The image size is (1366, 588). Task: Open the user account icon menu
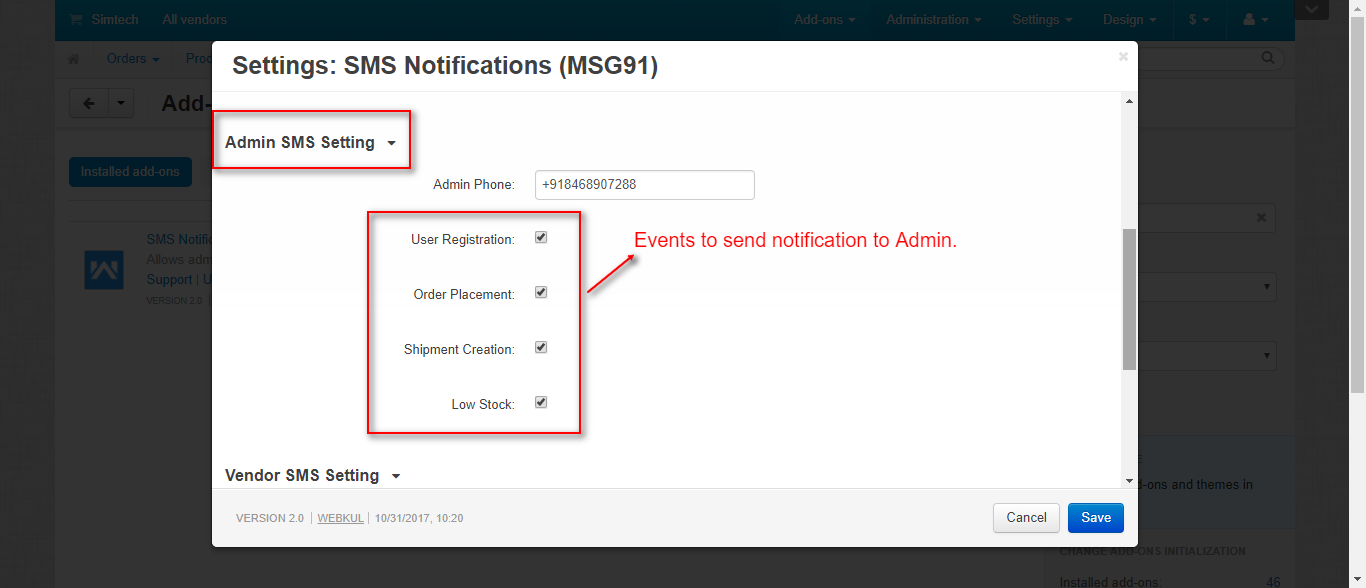click(x=1255, y=20)
